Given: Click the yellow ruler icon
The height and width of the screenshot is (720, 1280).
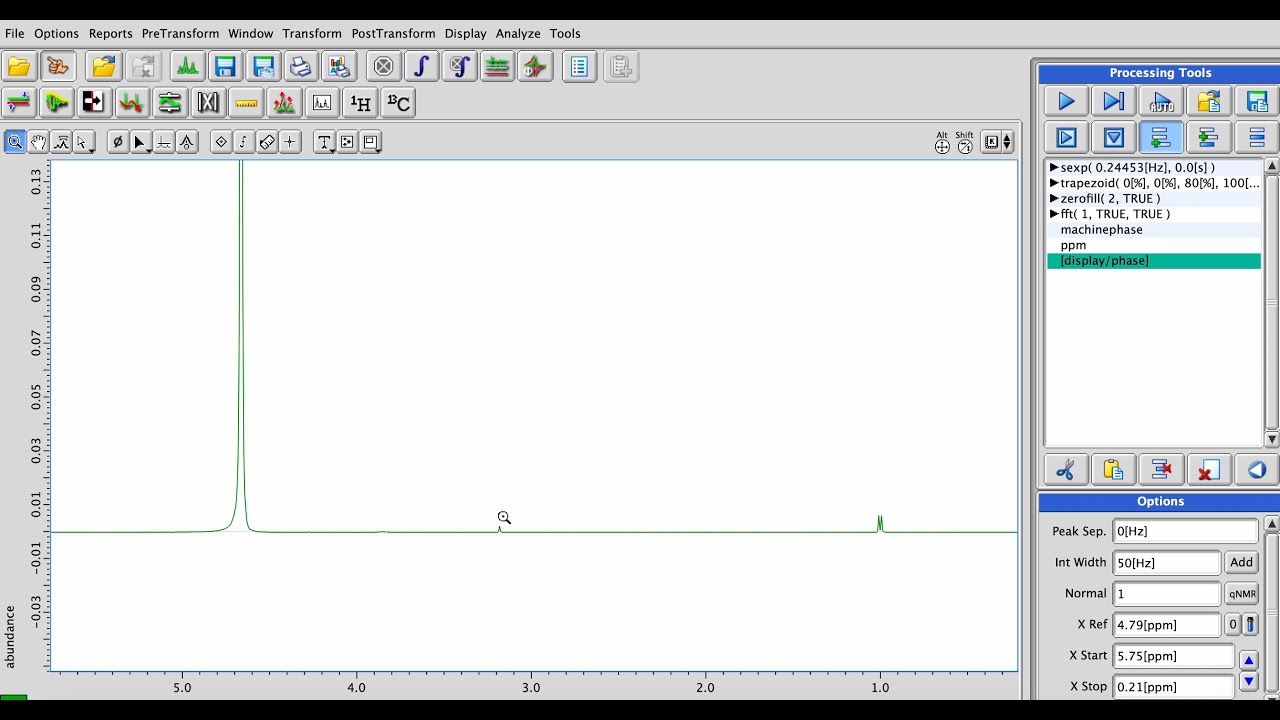Looking at the screenshot, I should click(x=246, y=103).
